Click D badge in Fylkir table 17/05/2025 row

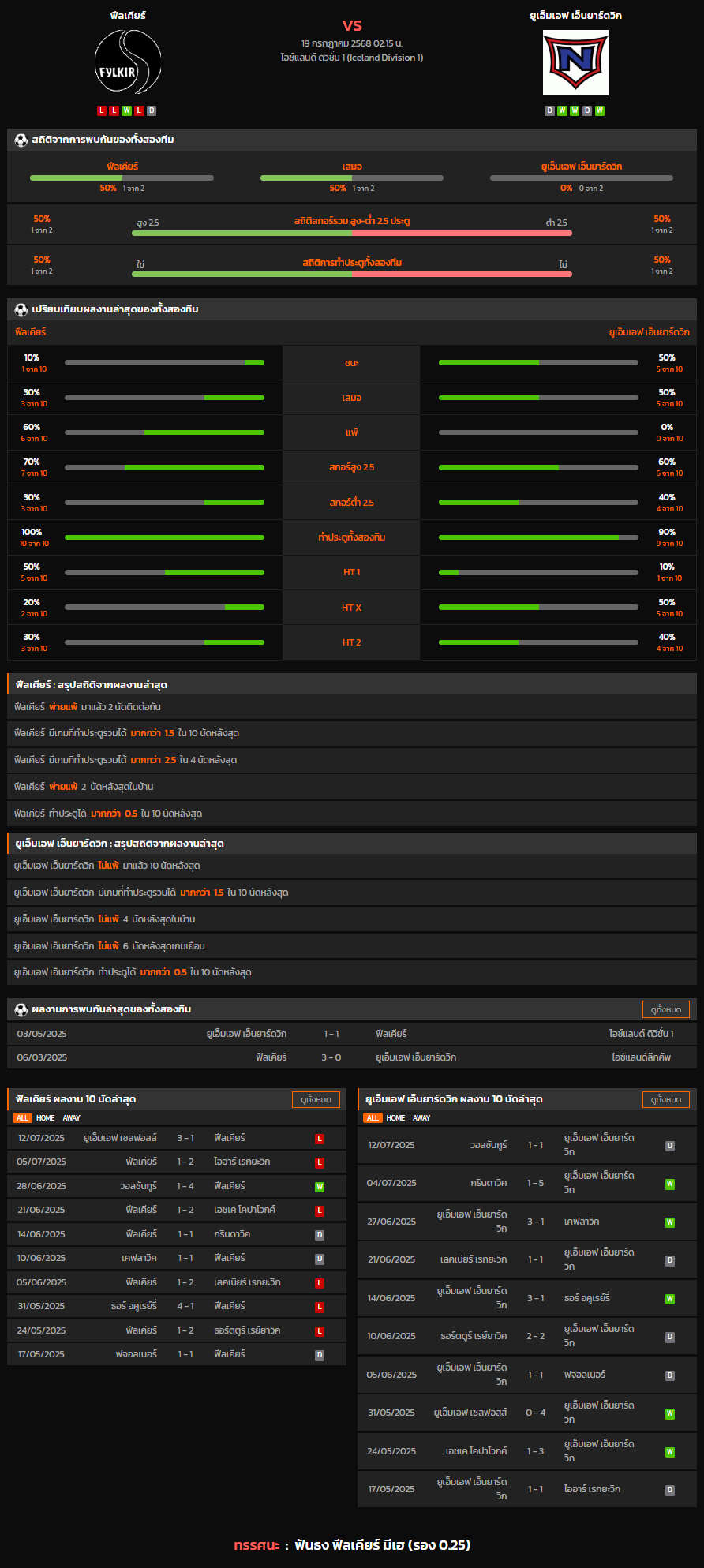pos(320,1355)
